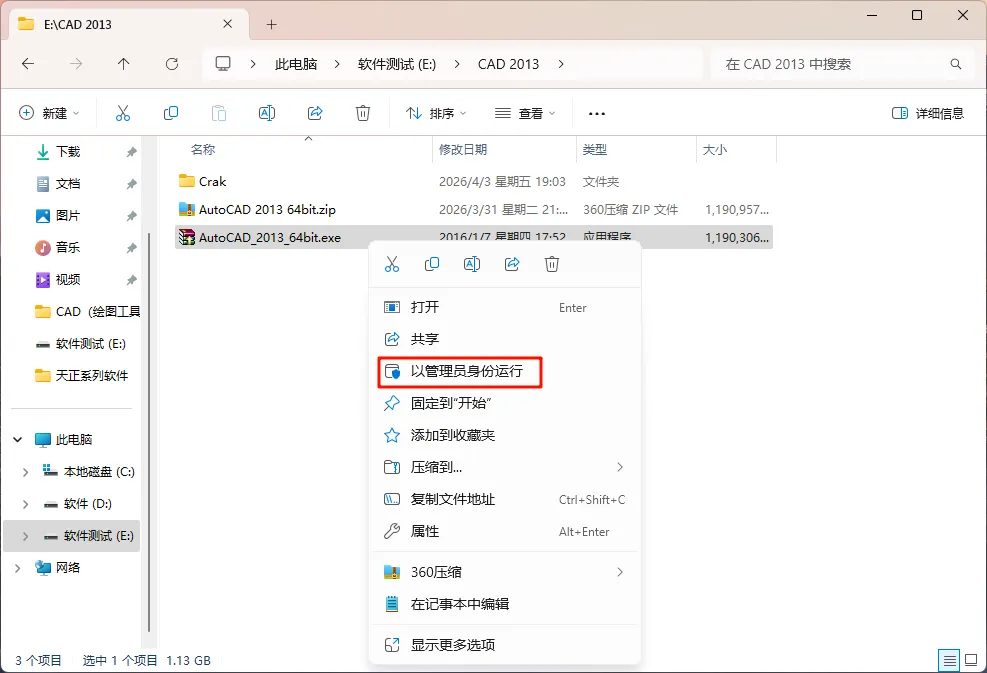The height and width of the screenshot is (673, 987).
Task: Click the Rename icon in the toolbar
Action: [x=267, y=113]
